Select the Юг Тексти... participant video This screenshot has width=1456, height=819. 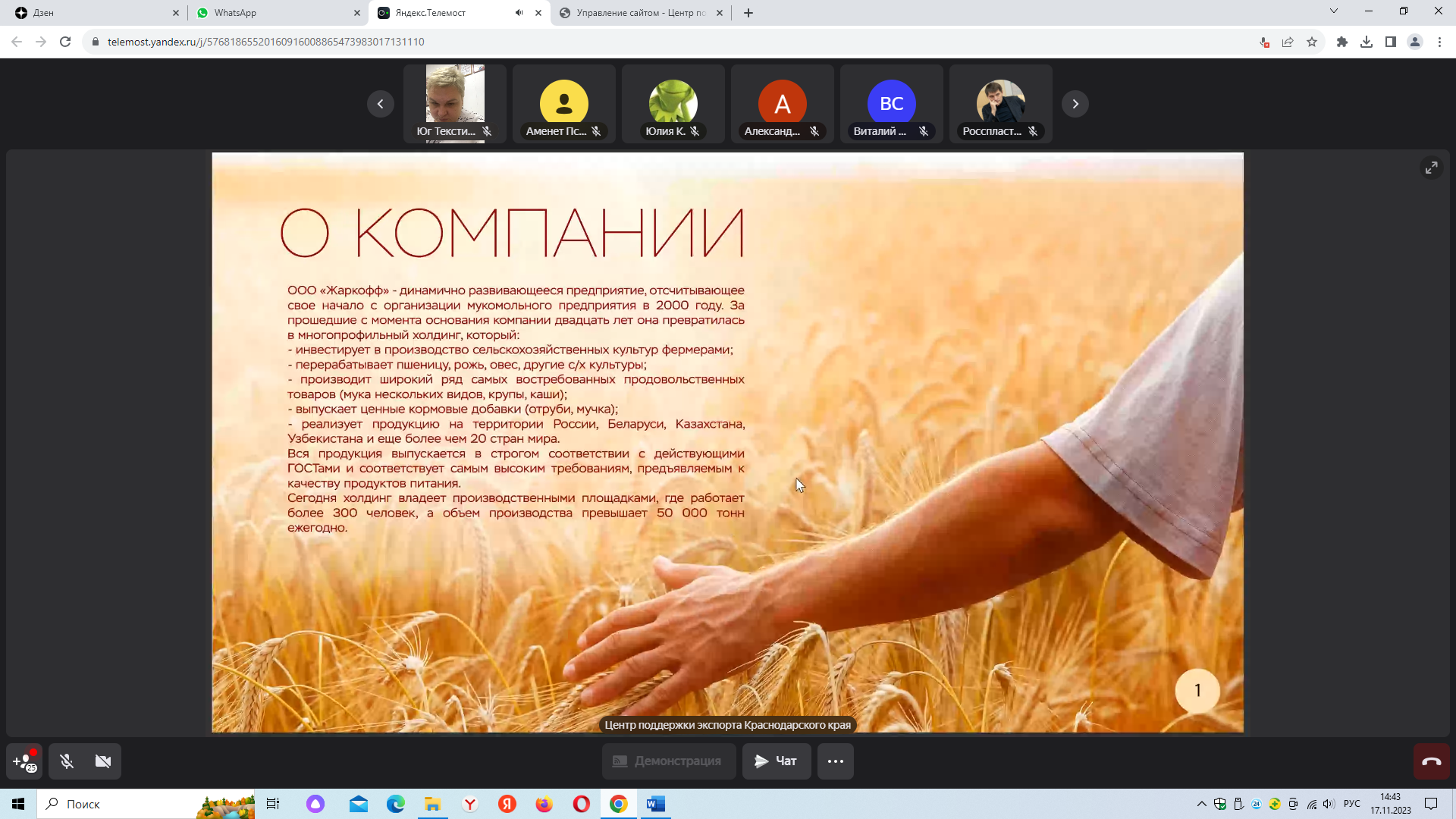[x=455, y=104]
